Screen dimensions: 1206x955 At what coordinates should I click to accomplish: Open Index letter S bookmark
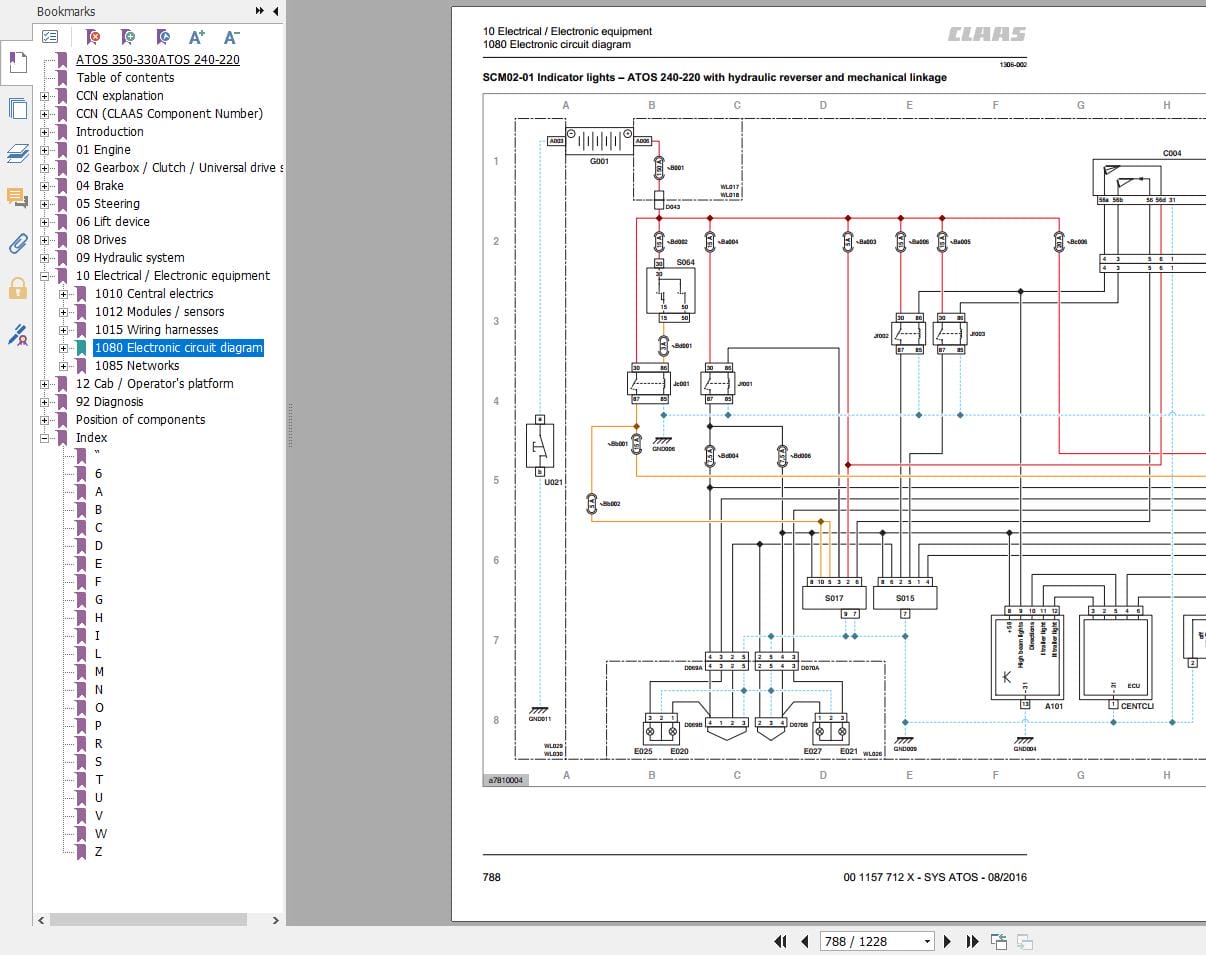pyautogui.click(x=98, y=761)
